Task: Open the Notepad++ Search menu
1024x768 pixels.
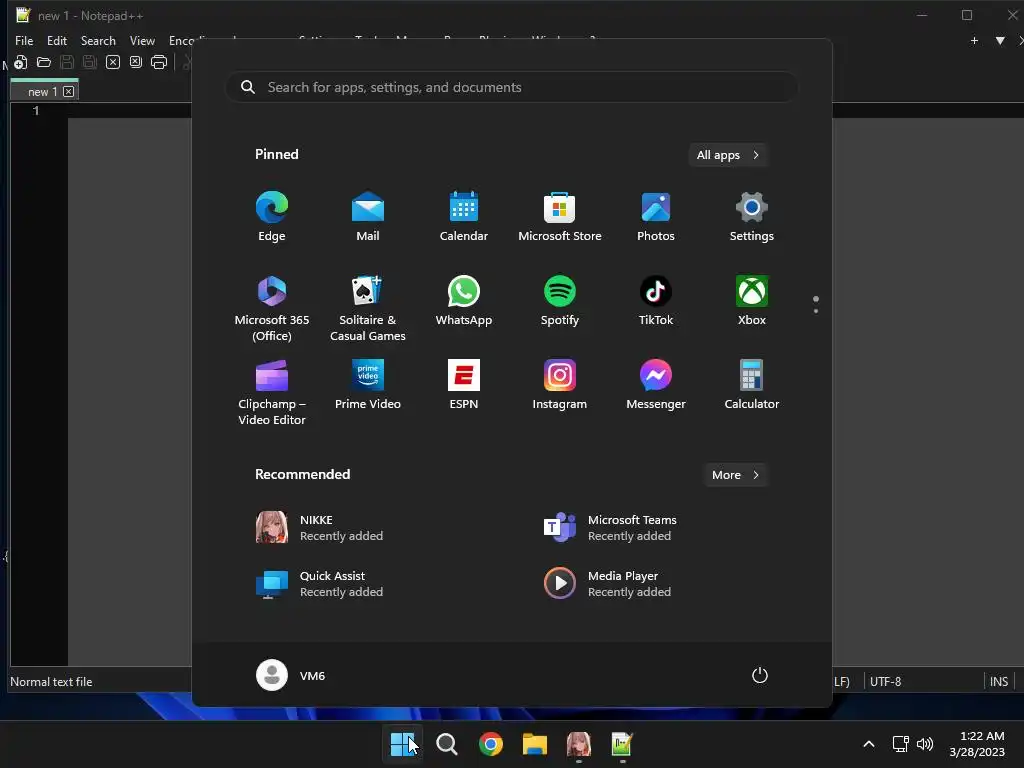Action: 98,40
